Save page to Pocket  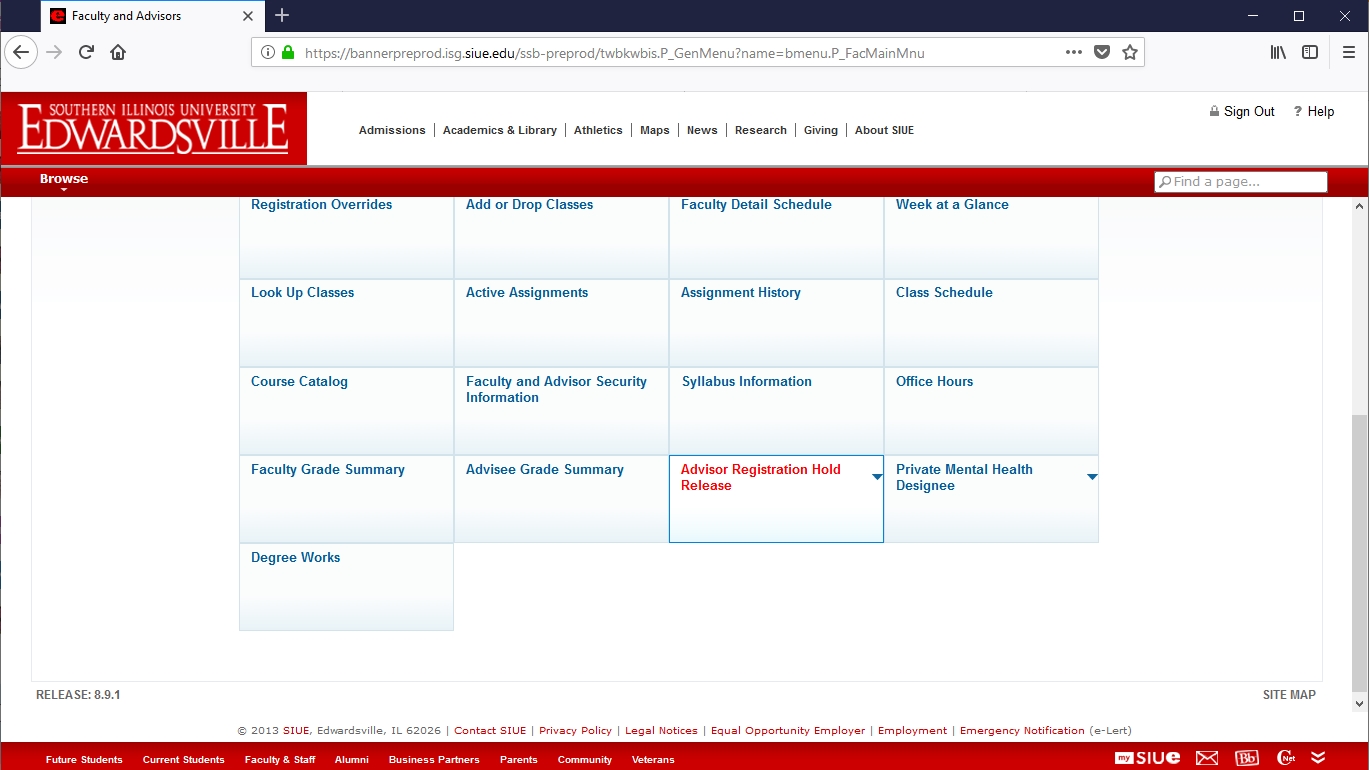[x=1102, y=53]
